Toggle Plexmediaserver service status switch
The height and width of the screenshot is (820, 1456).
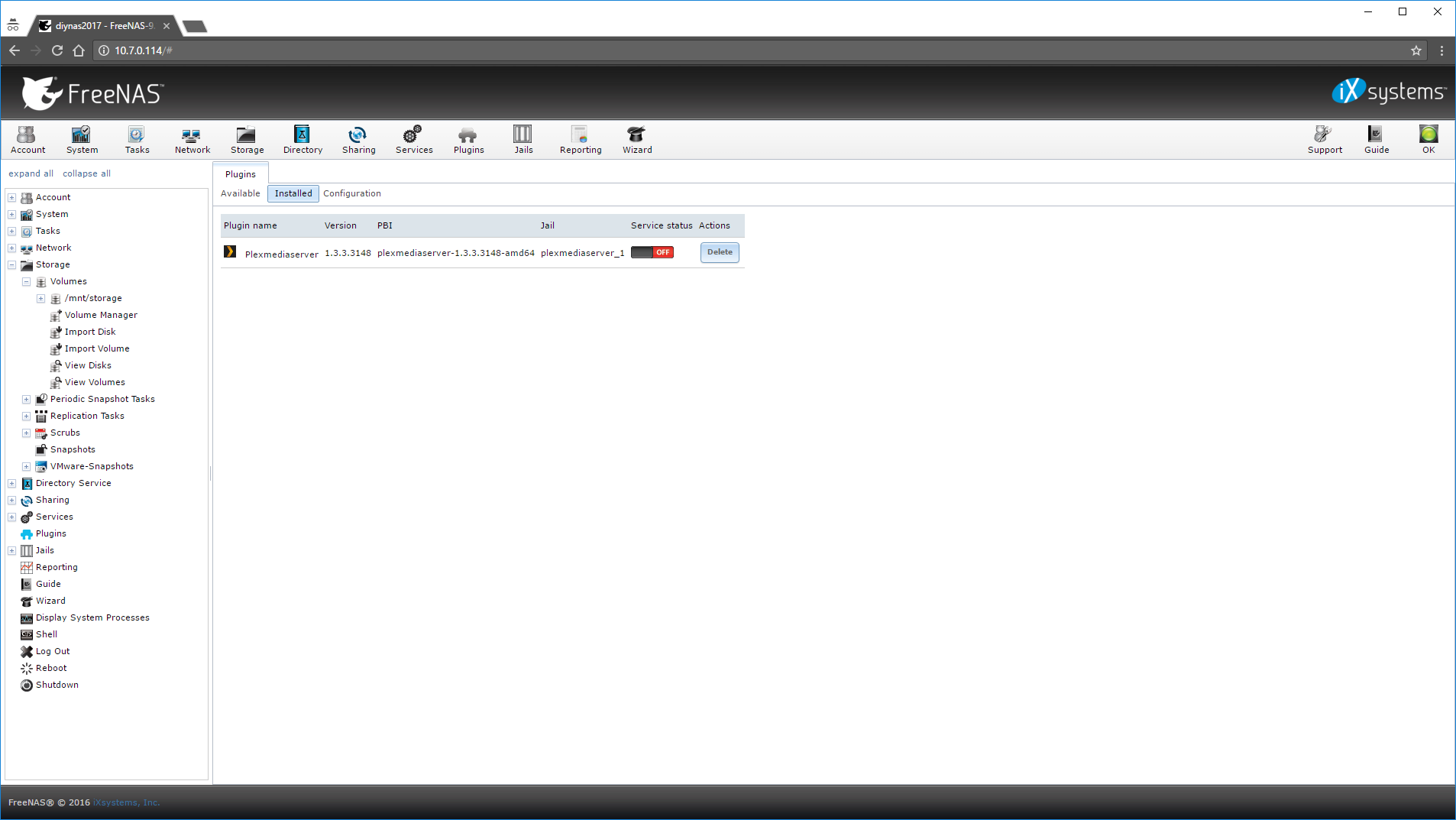tap(652, 252)
